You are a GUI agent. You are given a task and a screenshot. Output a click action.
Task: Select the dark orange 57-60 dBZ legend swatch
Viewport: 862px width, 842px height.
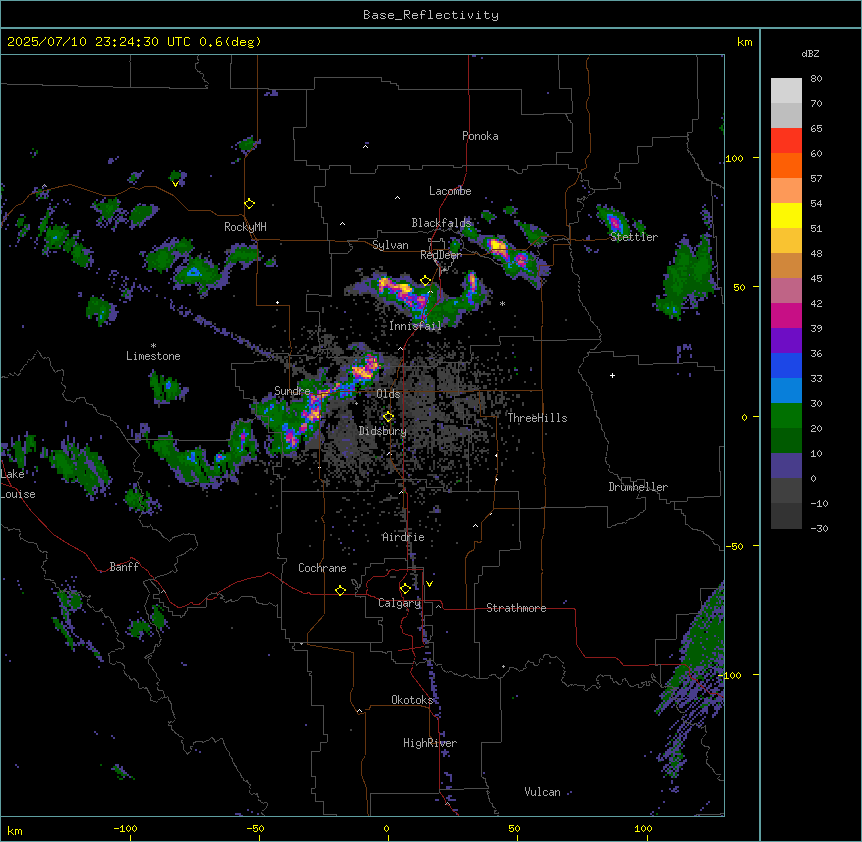pos(786,165)
